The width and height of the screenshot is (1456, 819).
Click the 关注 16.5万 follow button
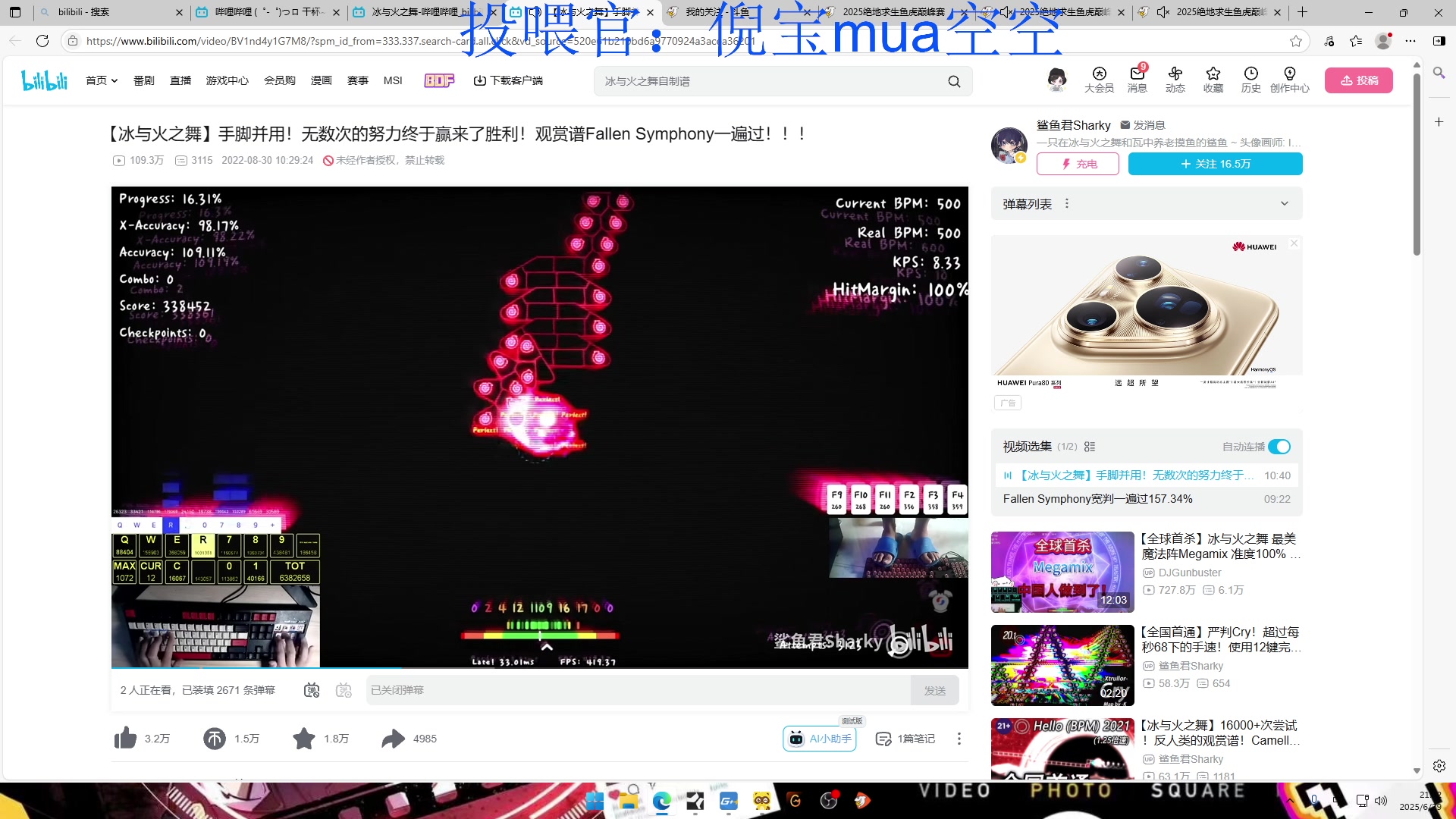[1215, 164]
